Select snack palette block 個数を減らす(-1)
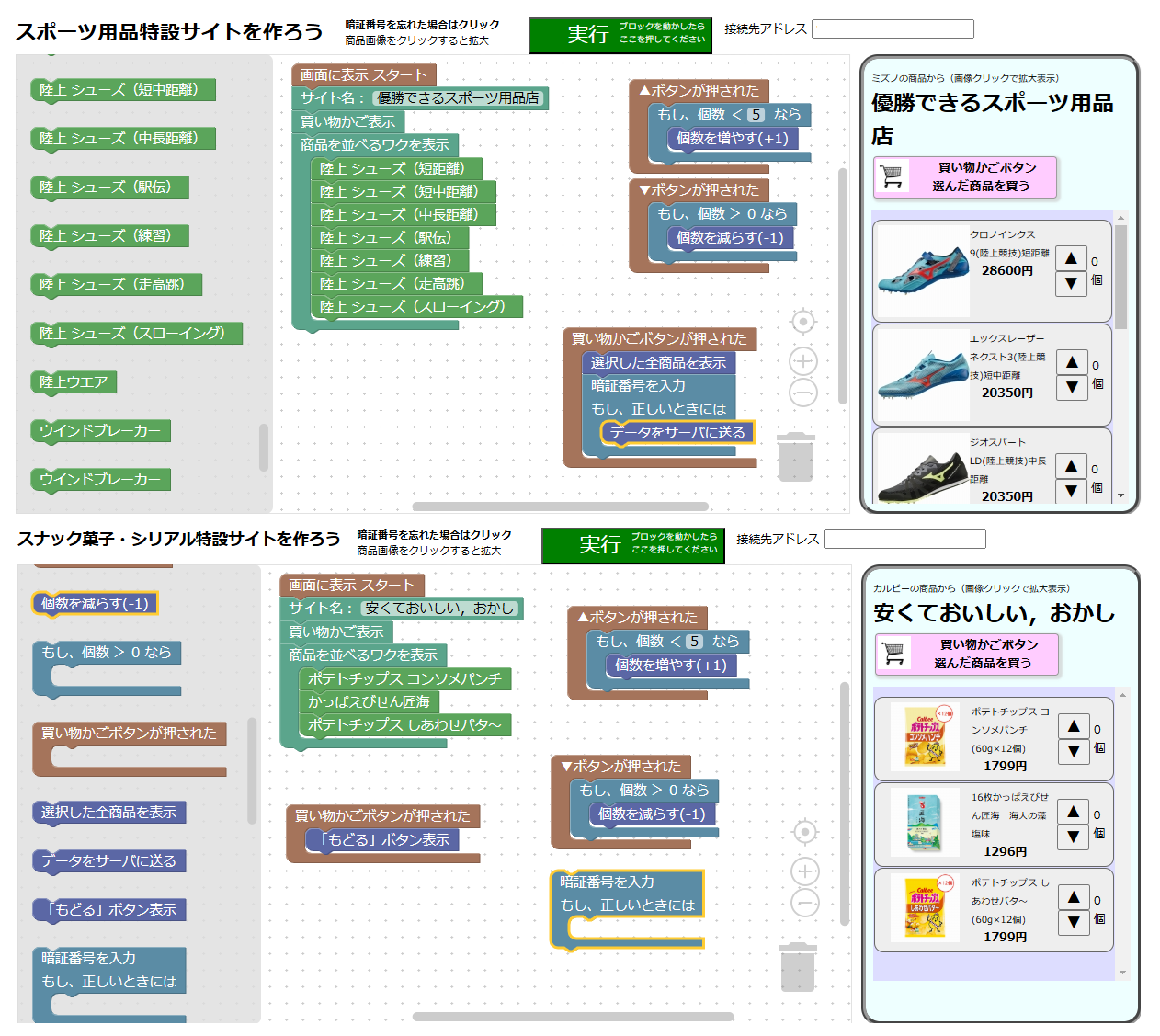This screenshot has width=1160, height=1036. (x=95, y=604)
